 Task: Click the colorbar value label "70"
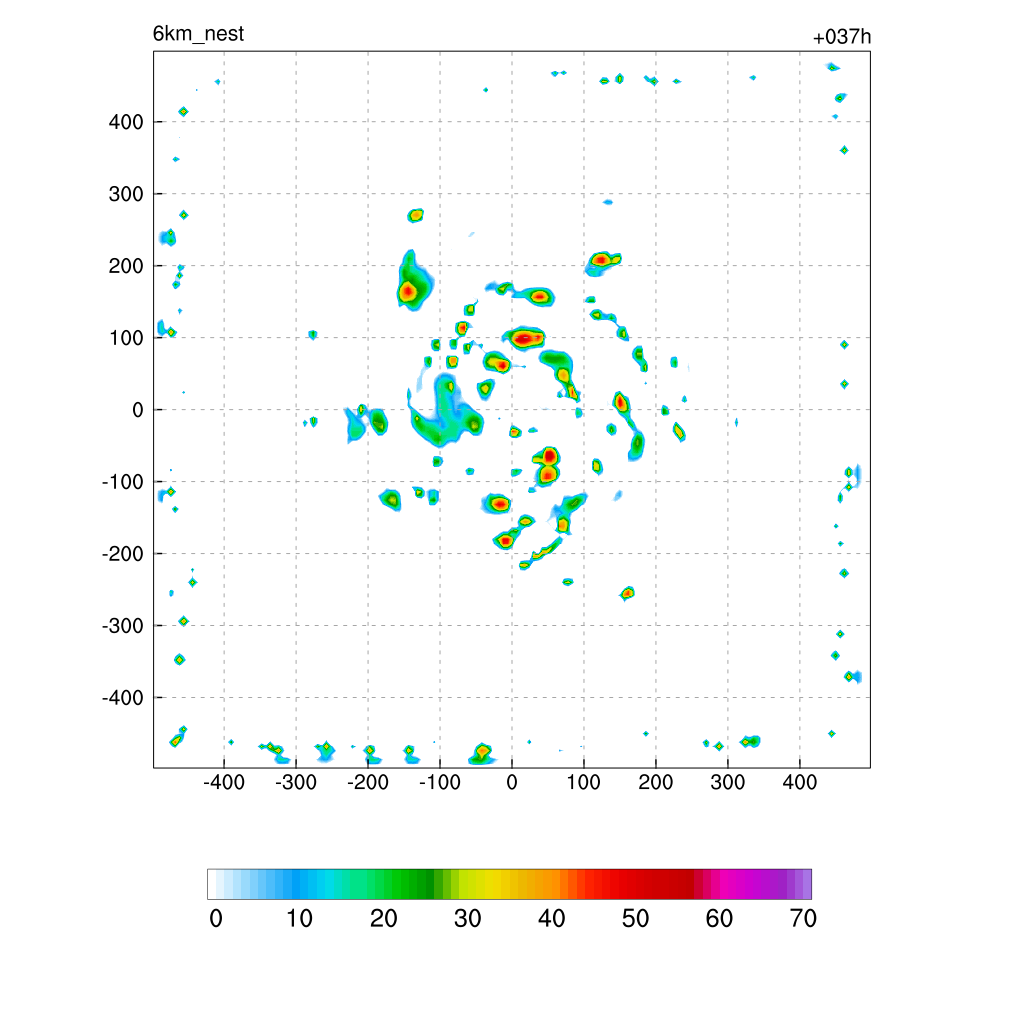point(803,919)
